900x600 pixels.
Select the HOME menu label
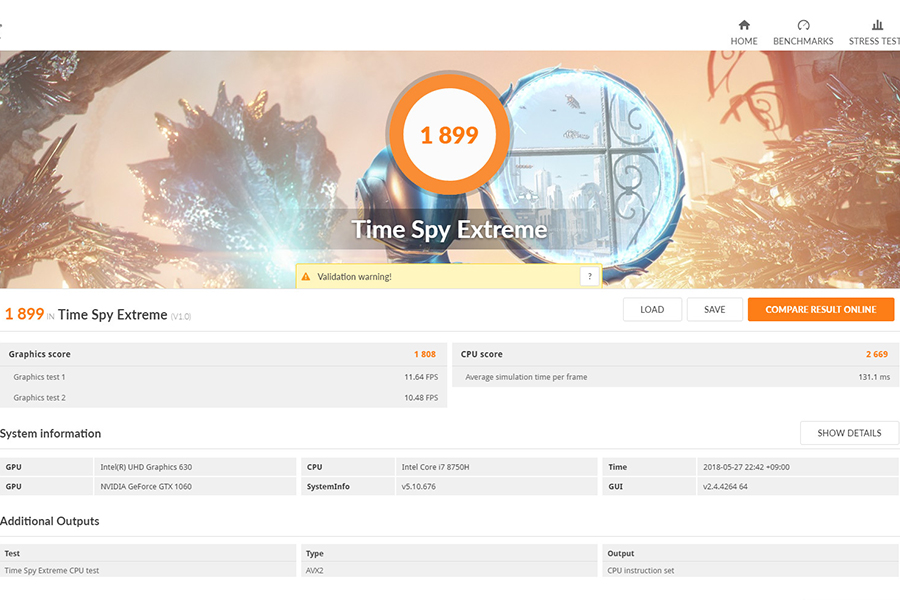click(x=744, y=41)
